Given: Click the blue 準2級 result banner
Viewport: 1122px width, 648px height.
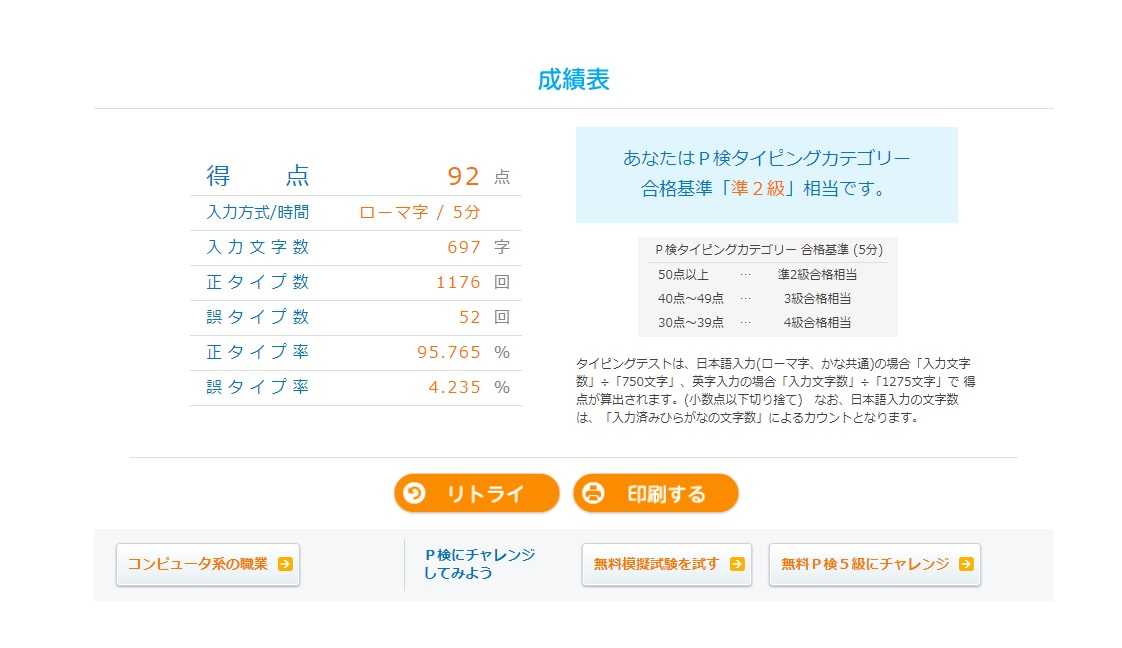Looking at the screenshot, I should click(x=766, y=175).
